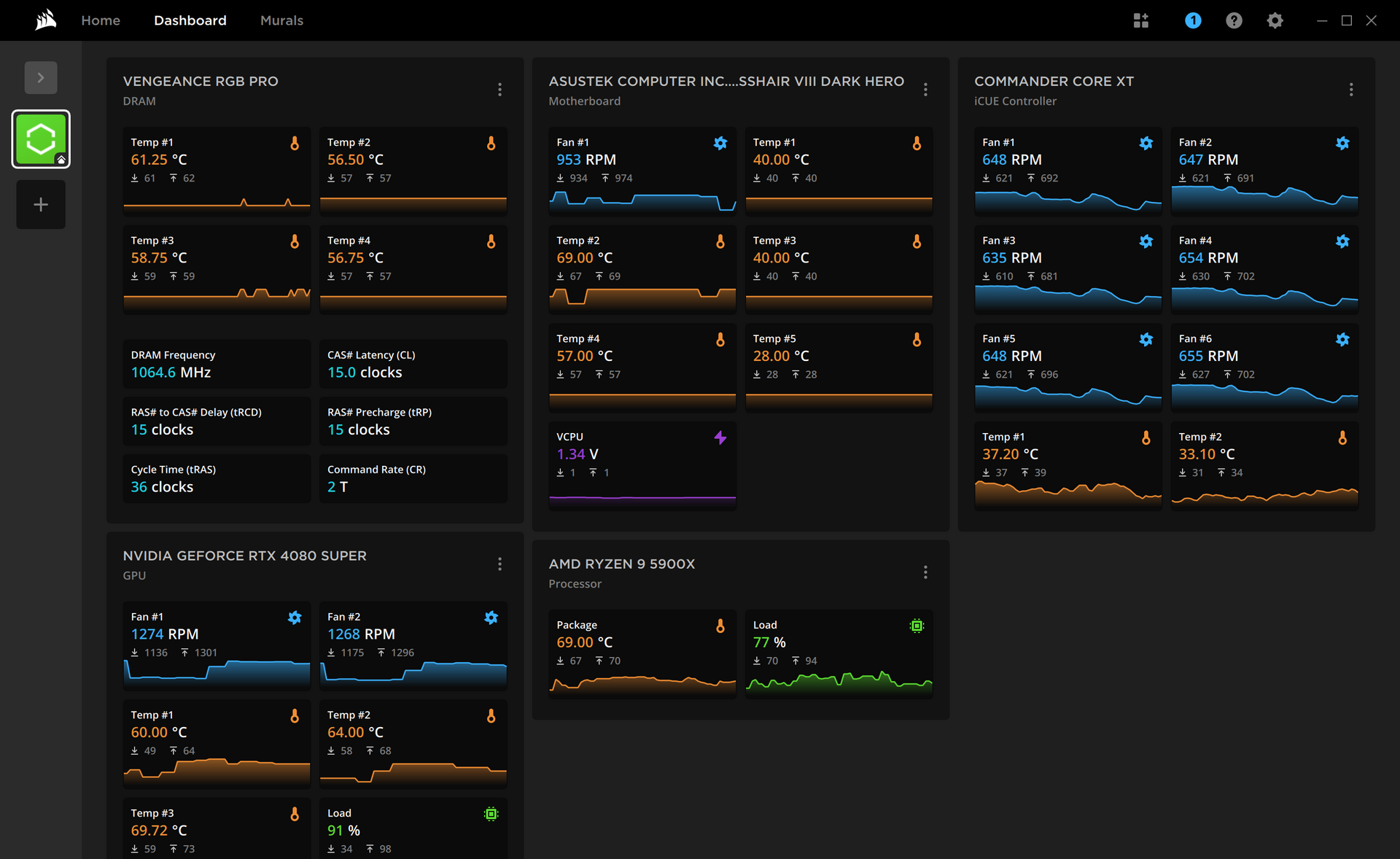Click GPU Temp #1 temperature graph
Image resolution: width=1400 pixels, height=859 pixels.
(217, 771)
